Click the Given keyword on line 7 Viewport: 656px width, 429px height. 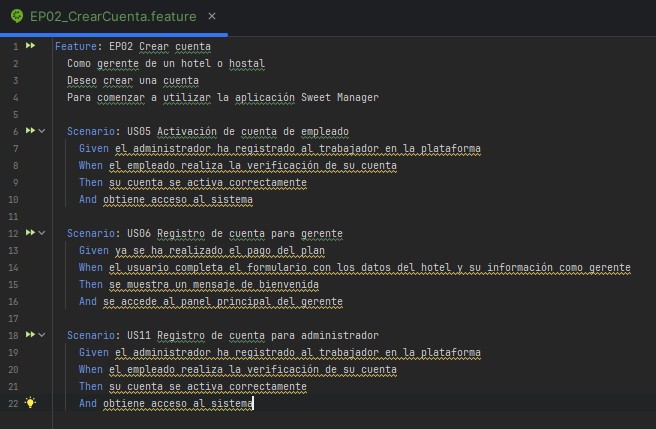click(94, 149)
